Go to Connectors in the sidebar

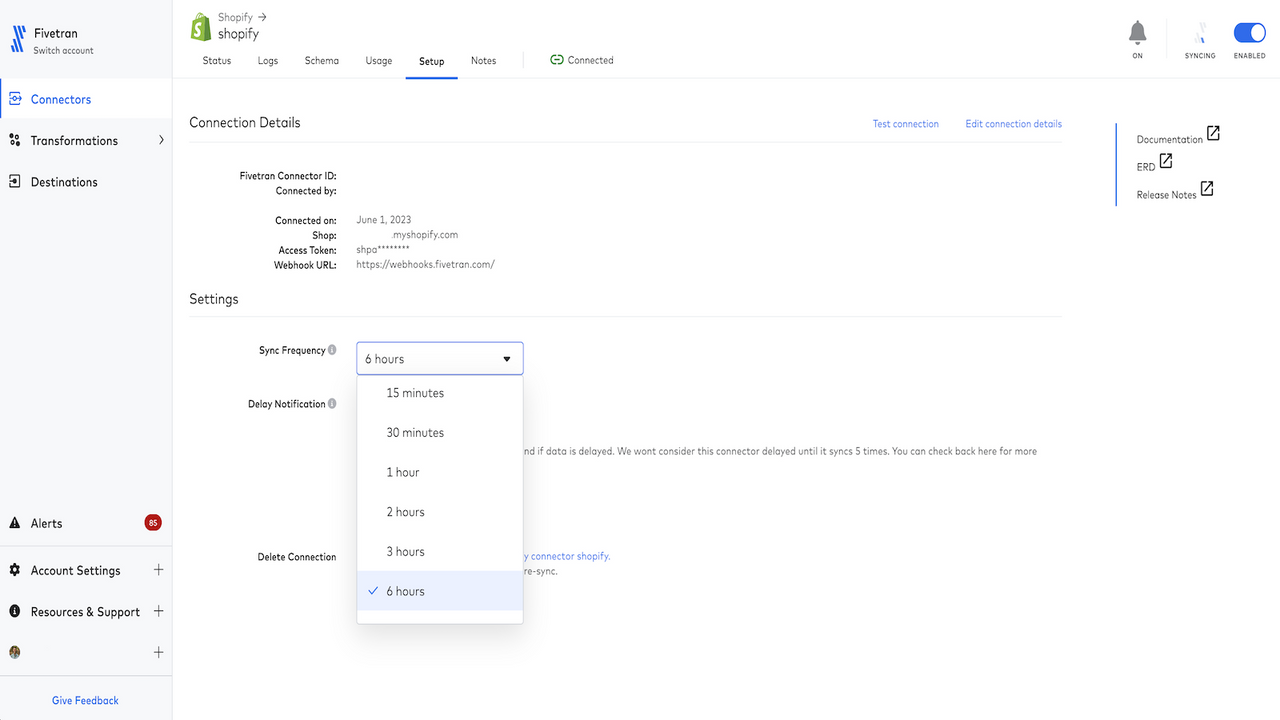(61, 99)
